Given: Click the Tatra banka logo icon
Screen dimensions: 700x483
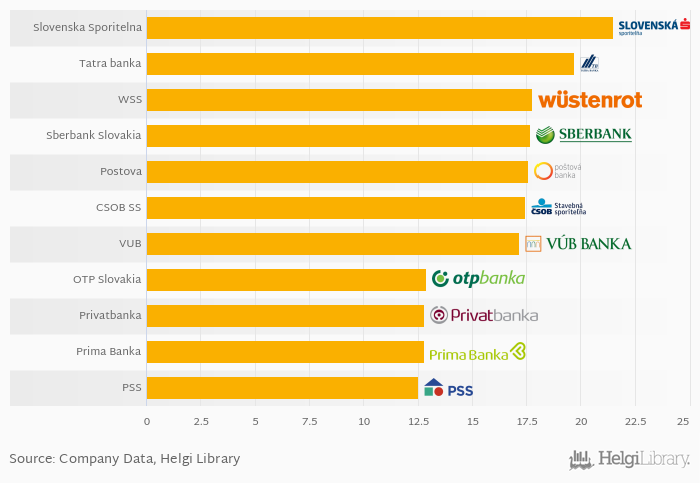Looking at the screenshot, I should (589, 63).
